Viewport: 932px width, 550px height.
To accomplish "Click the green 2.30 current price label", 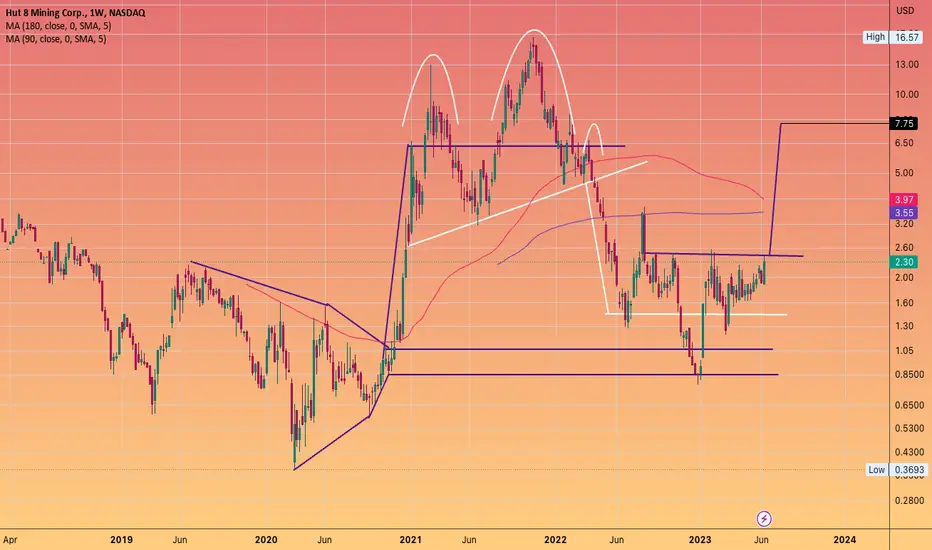I will click(x=903, y=262).
